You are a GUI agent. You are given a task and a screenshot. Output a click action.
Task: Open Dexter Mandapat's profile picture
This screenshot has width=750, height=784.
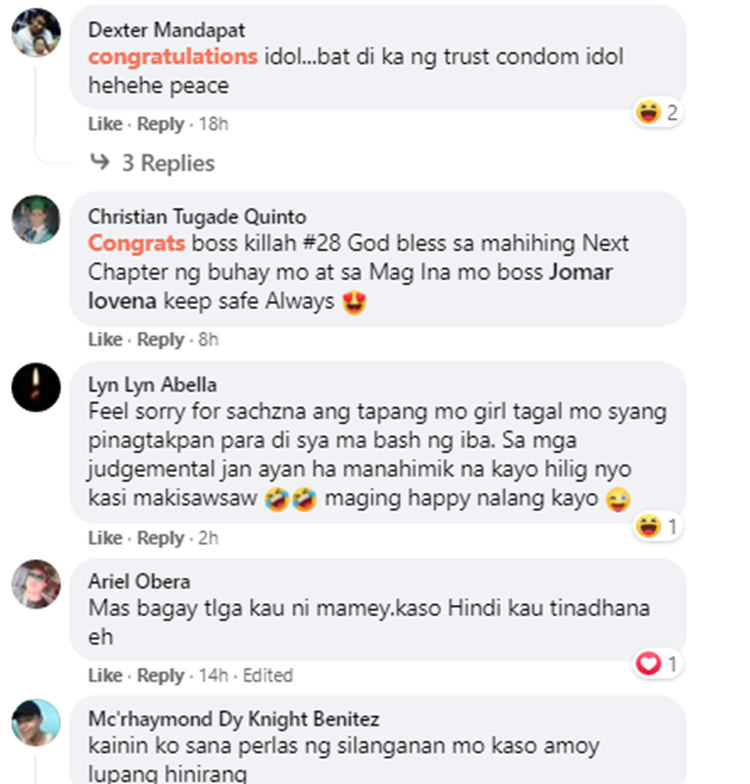[36, 32]
